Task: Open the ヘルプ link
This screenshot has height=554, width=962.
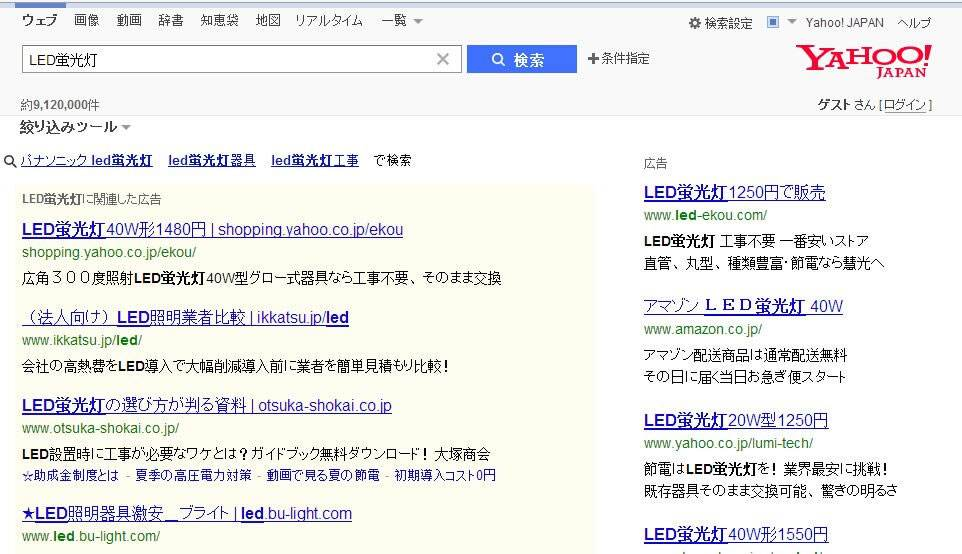Action: [914, 23]
